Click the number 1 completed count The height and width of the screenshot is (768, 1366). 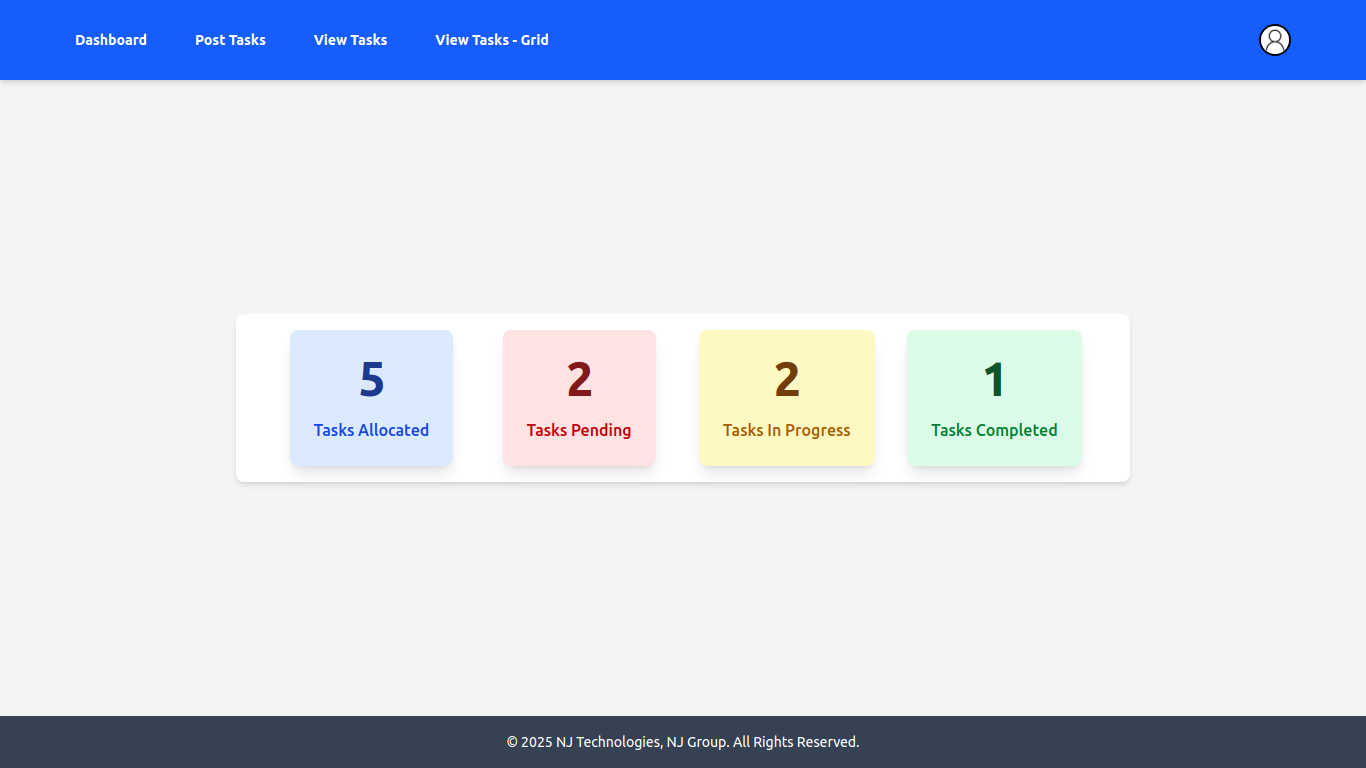pos(994,380)
